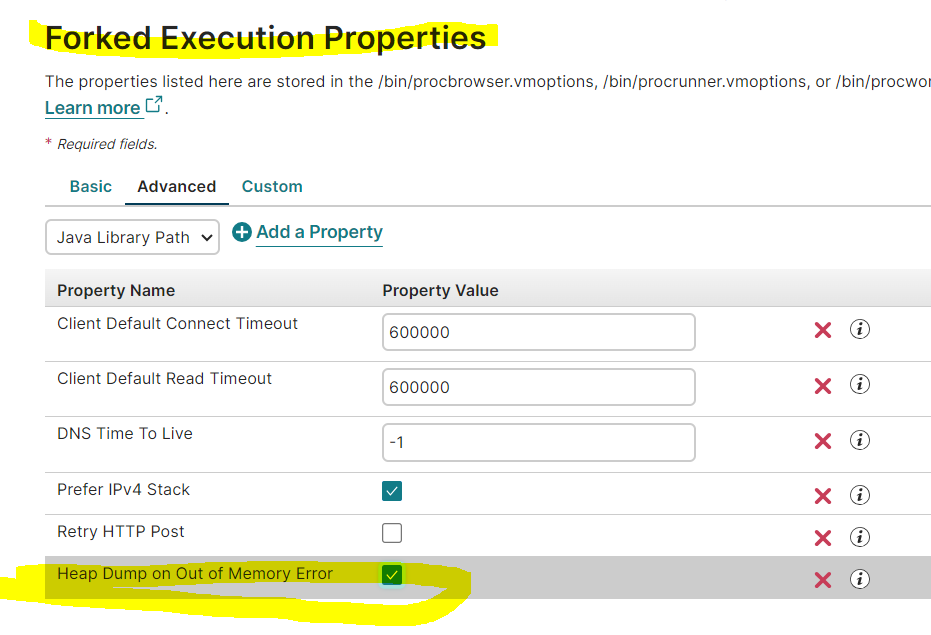The width and height of the screenshot is (931, 635).
Task: Remove the Prefer IPv4 Stack property
Action: [x=823, y=495]
